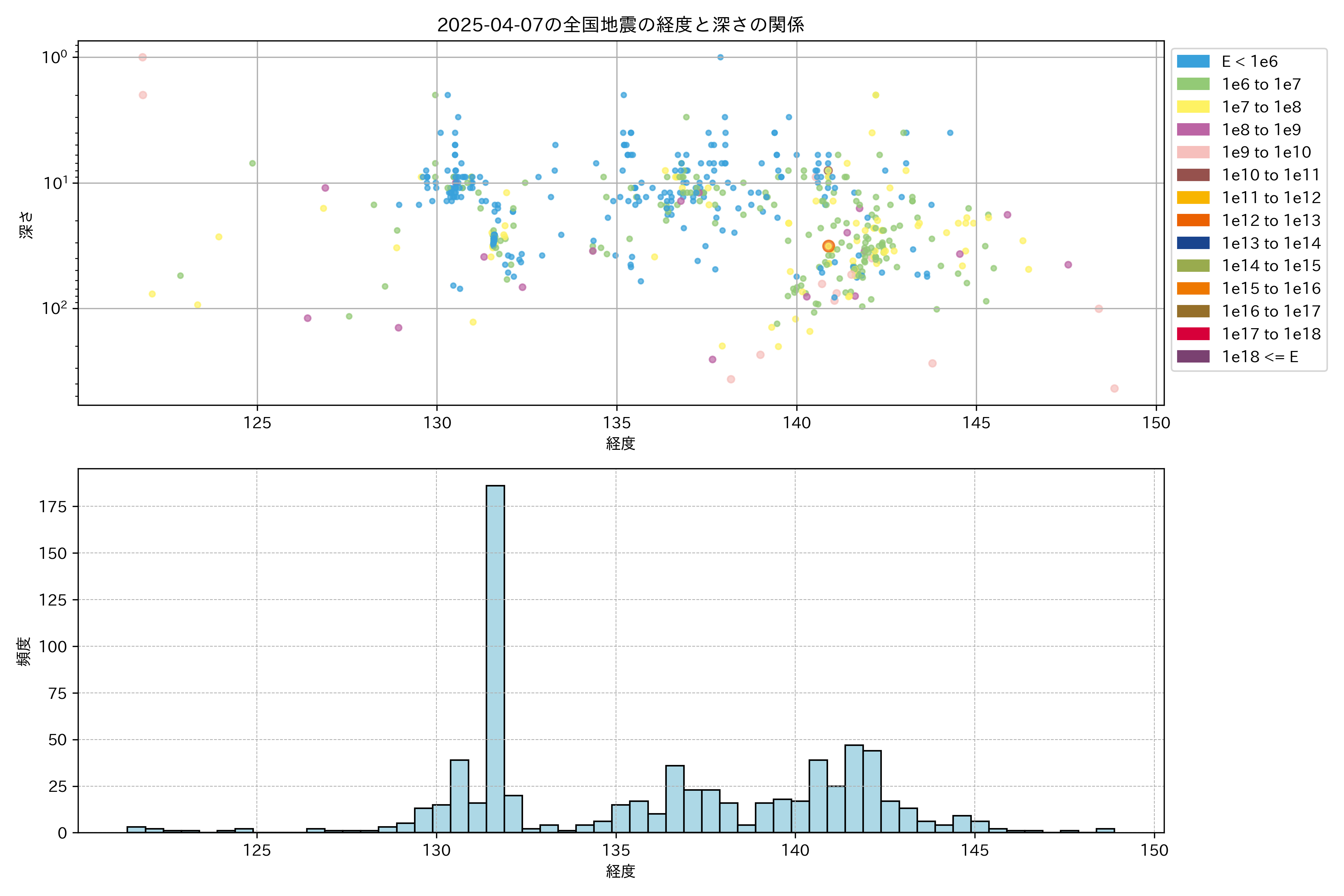Click the tallest histogram bar near longitude 131.5
This screenshot has height=896, width=1344.
495,657
